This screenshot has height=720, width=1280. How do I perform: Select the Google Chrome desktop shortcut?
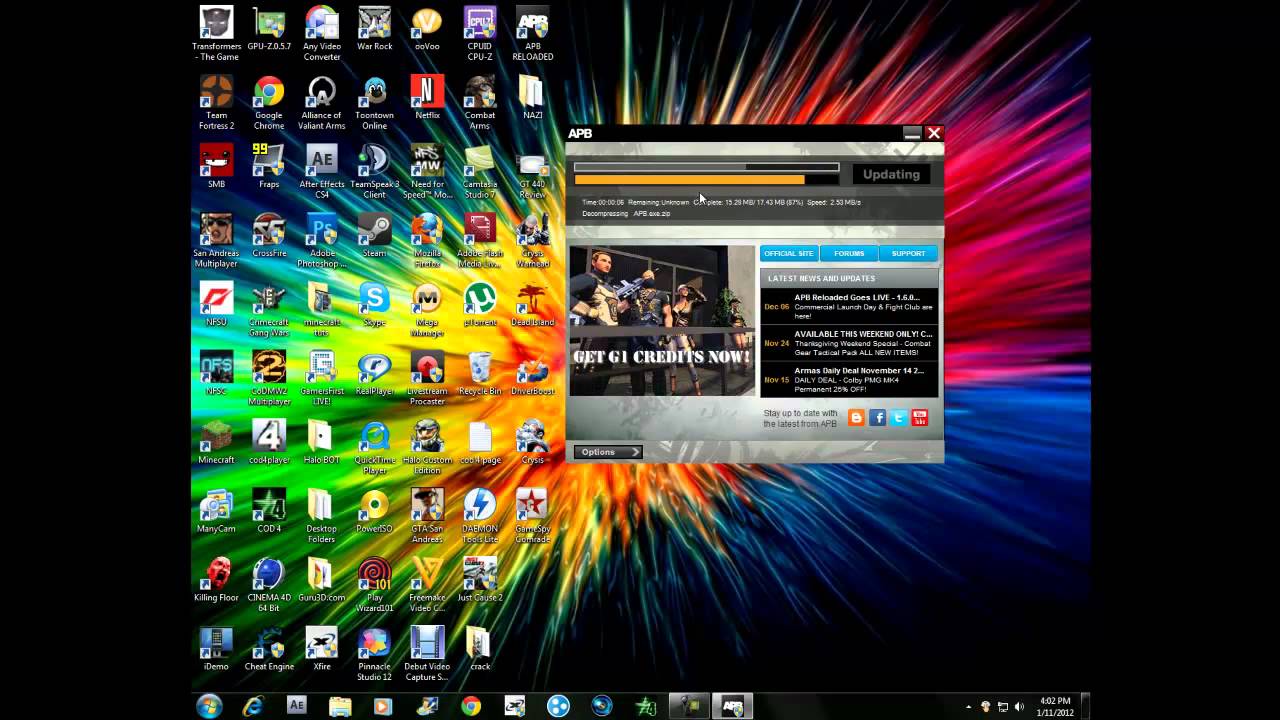point(269,103)
